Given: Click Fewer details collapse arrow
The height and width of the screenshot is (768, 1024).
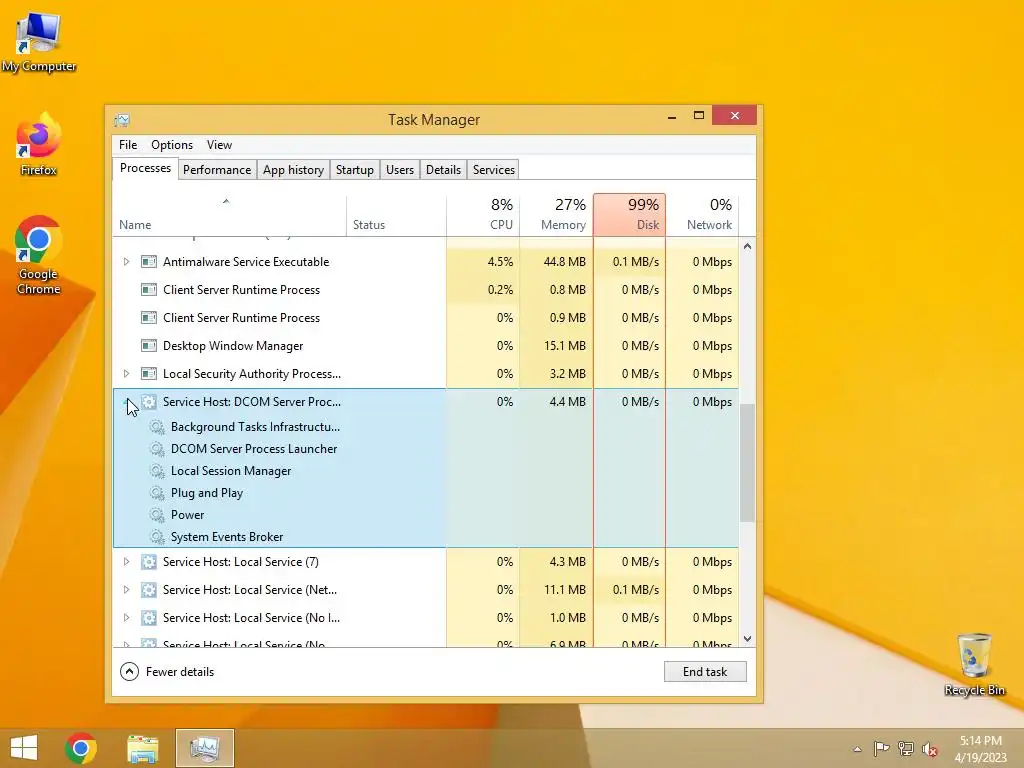Looking at the screenshot, I should click(129, 671).
